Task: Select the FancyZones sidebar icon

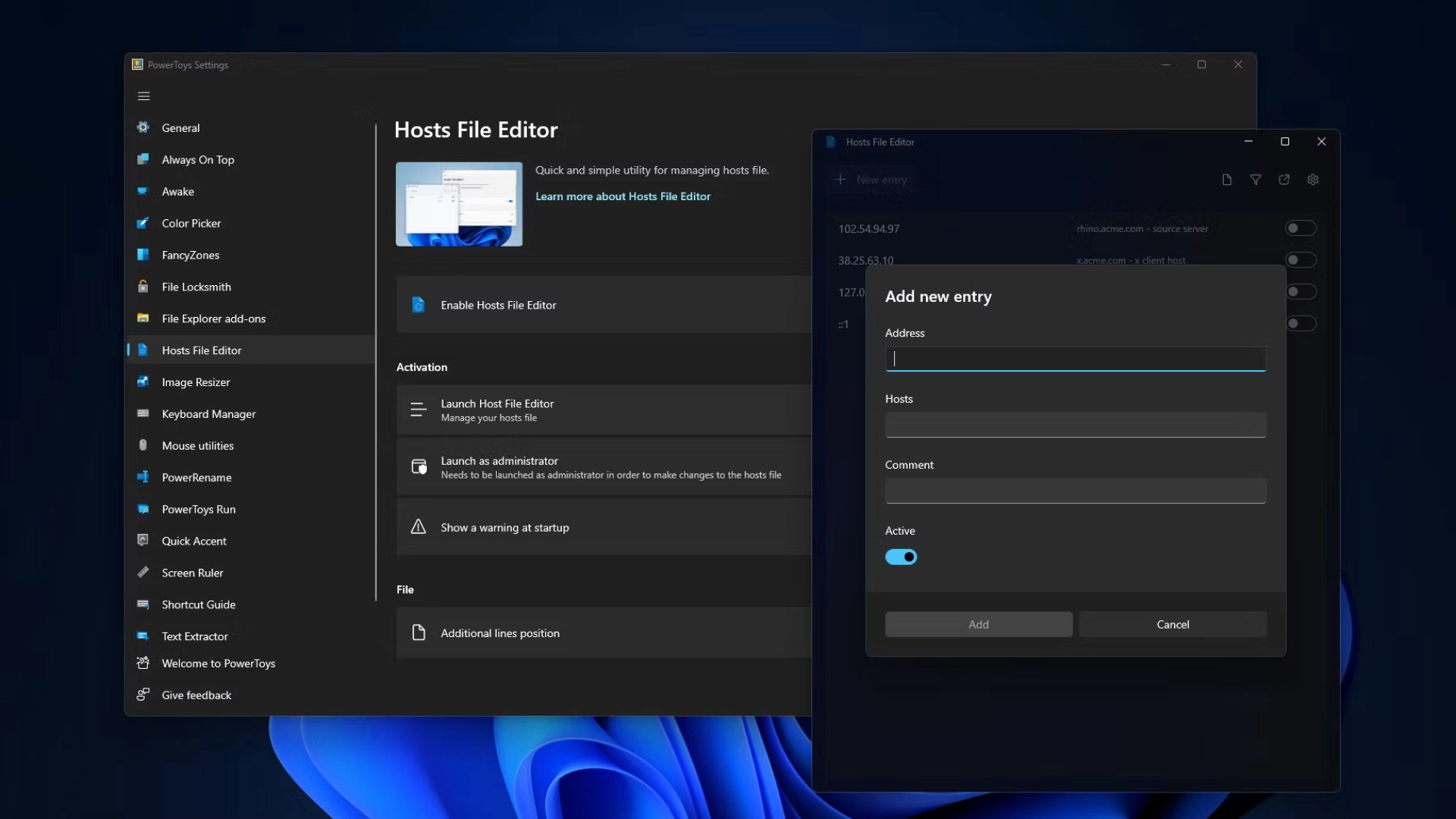Action: (143, 255)
